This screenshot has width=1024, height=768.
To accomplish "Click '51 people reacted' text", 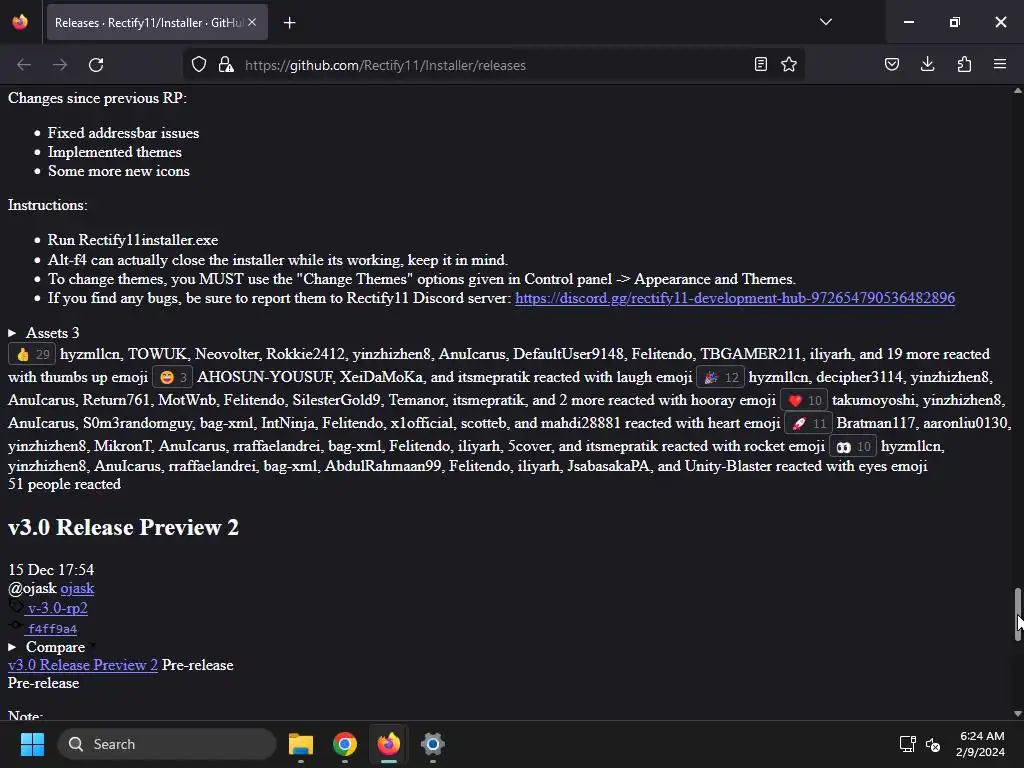I will click(x=64, y=485).
